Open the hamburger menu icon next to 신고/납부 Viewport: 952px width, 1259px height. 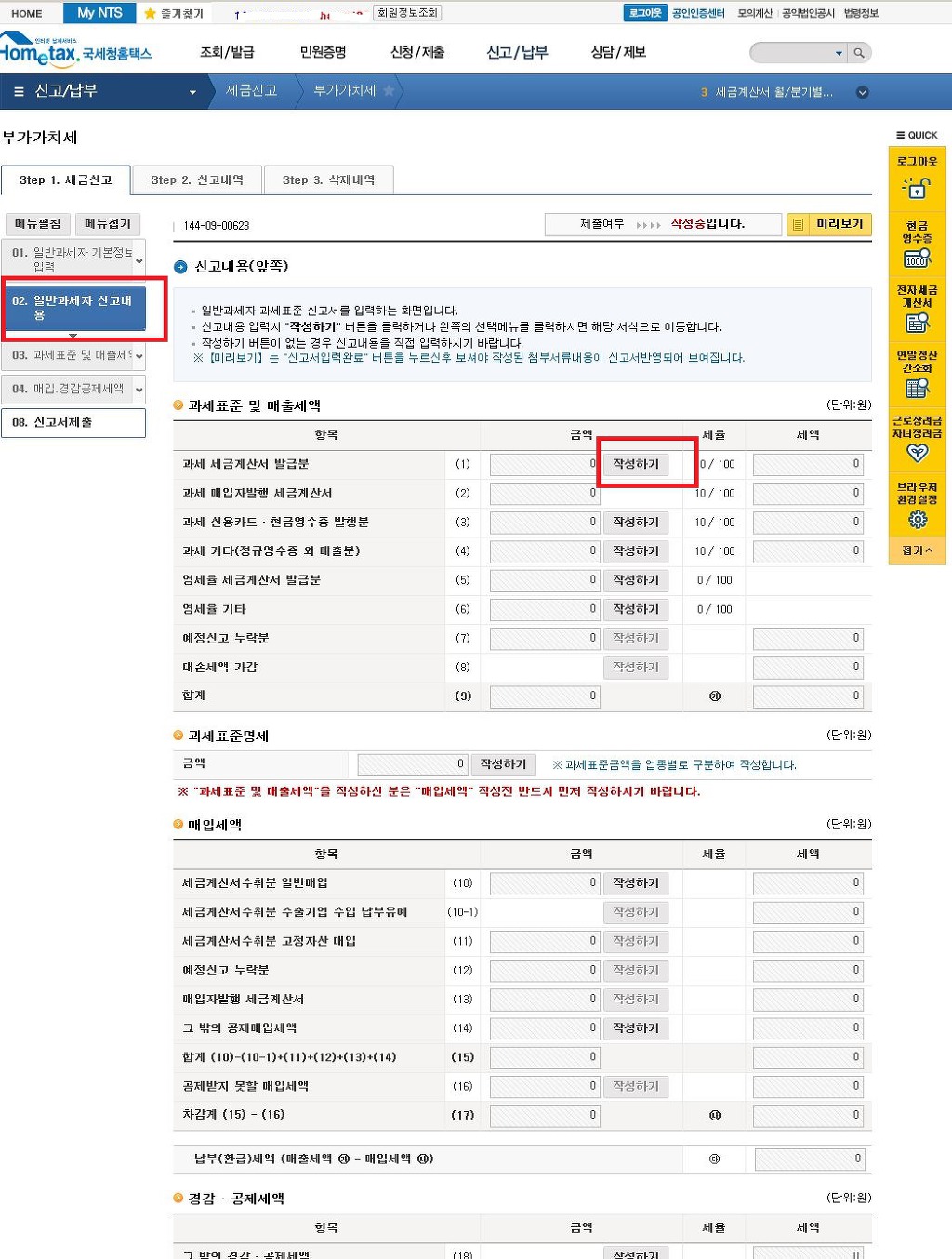pyautogui.click(x=19, y=92)
